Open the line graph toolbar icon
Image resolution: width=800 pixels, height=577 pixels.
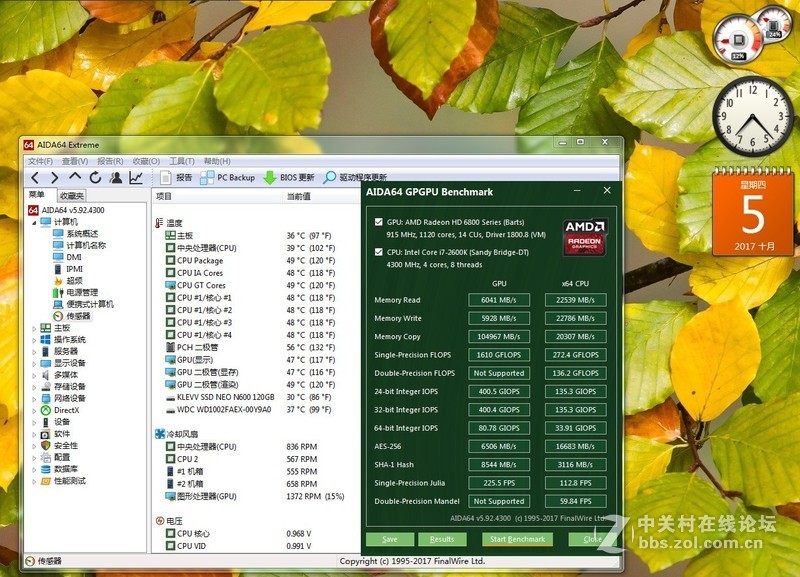[136, 178]
